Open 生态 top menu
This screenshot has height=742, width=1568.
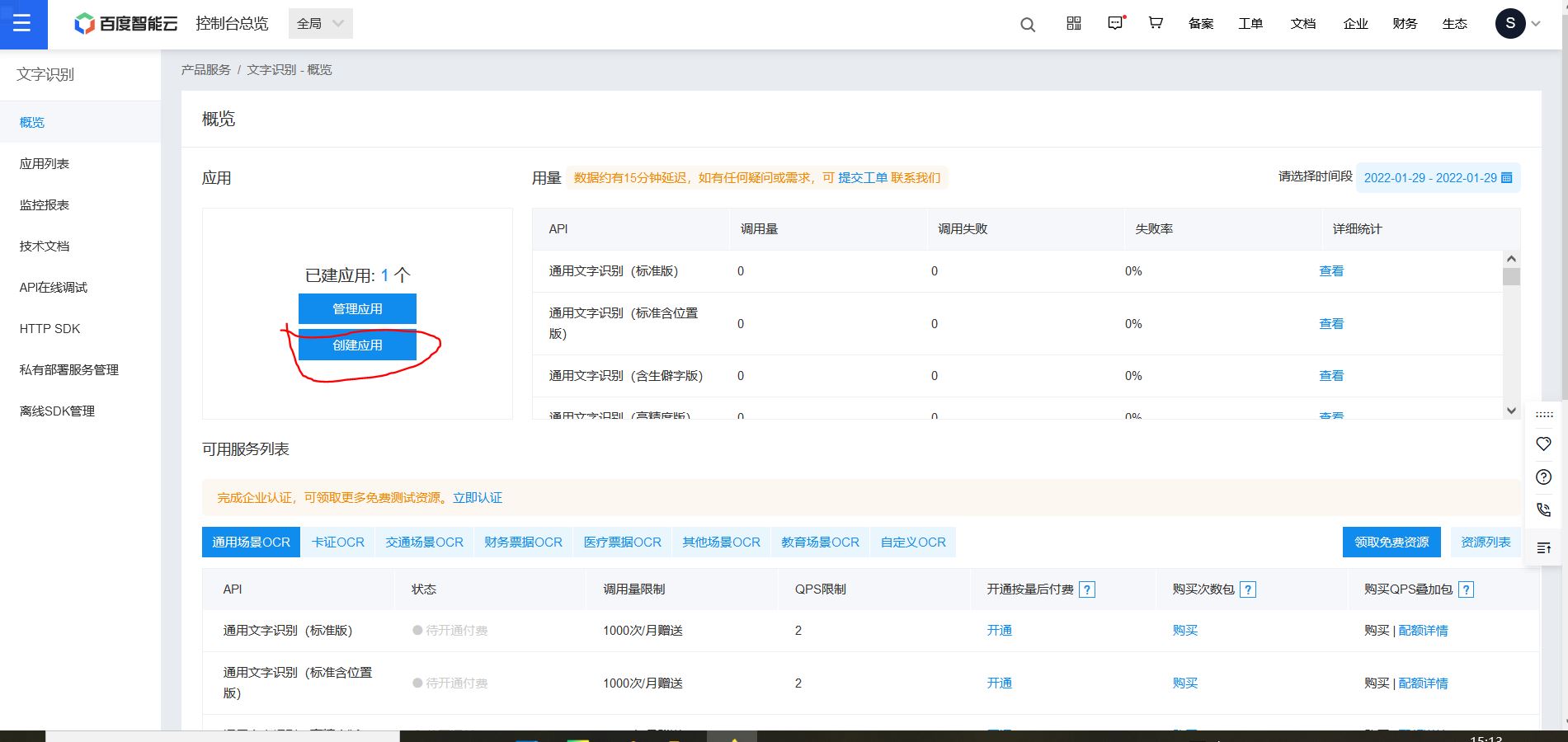pos(1454,24)
